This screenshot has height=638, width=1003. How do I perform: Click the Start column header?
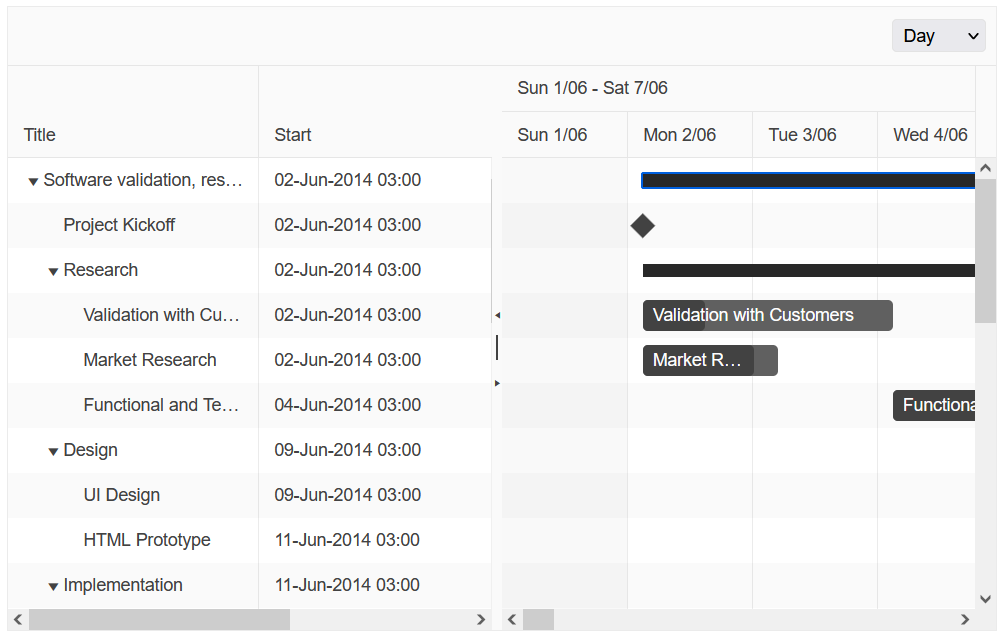pos(293,135)
